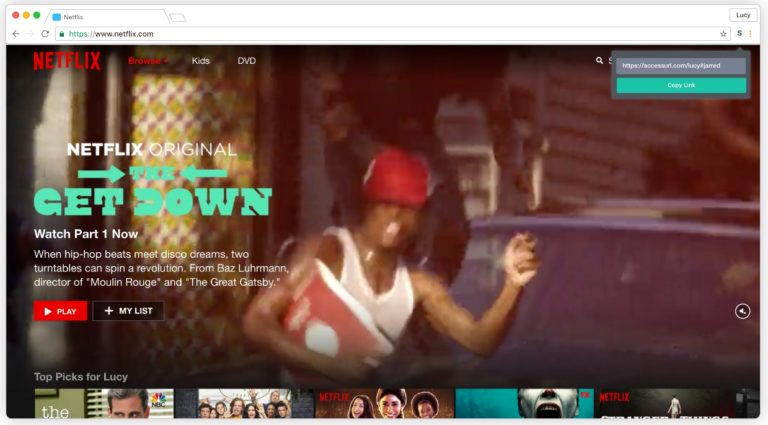Open The Office thumbnail in Top Picks

(104, 403)
